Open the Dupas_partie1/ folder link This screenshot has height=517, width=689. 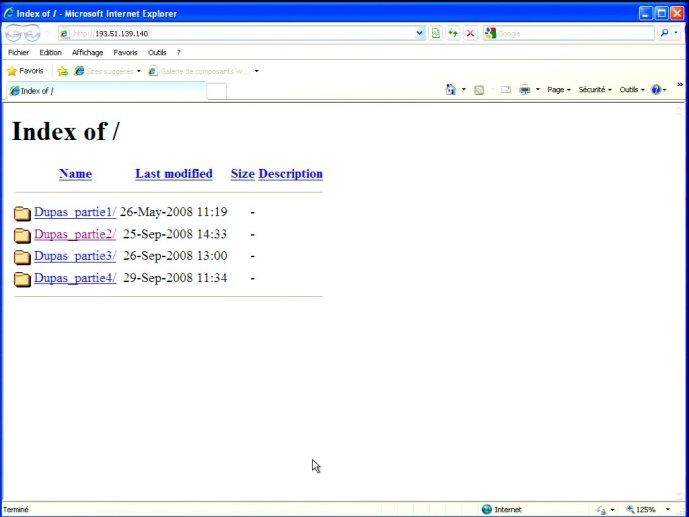pyautogui.click(x=75, y=212)
